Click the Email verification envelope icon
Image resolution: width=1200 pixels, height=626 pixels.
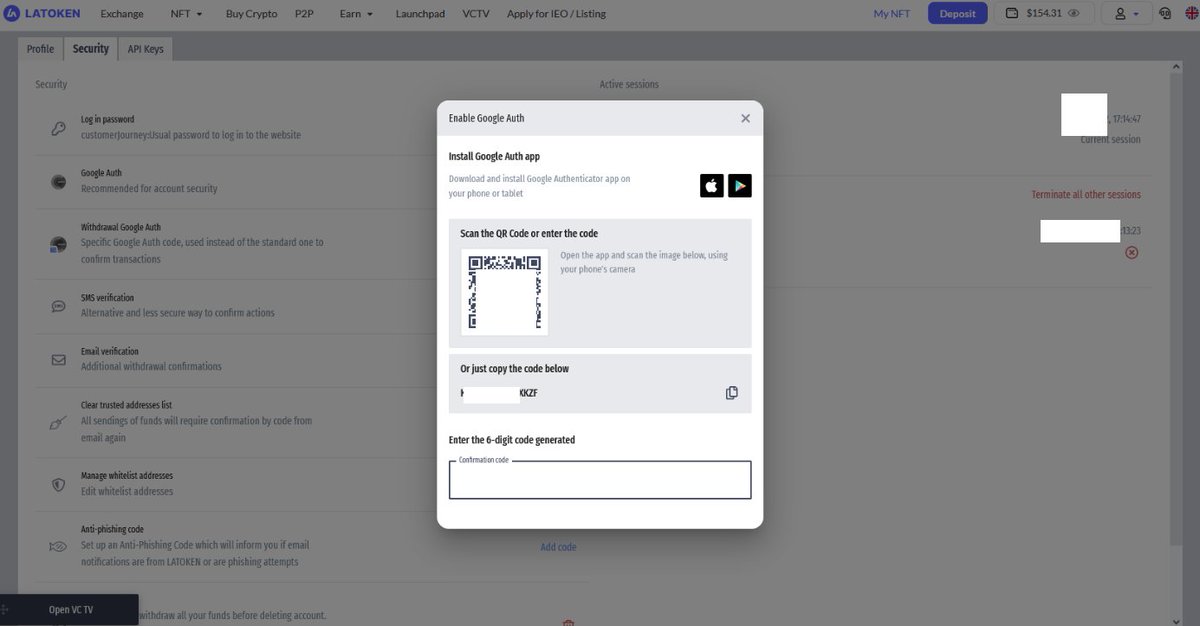coord(59,359)
